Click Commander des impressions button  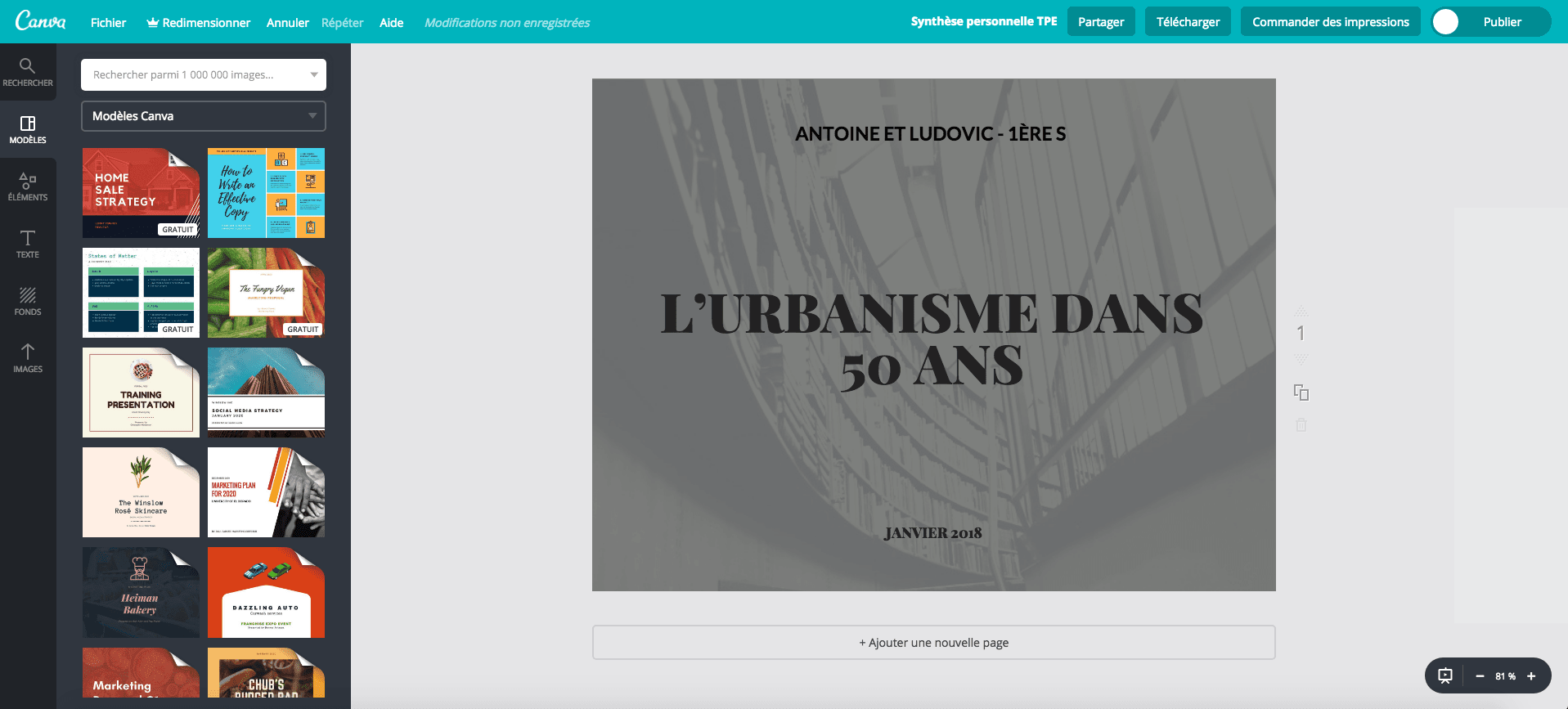pyautogui.click(x=1331, y=22)
